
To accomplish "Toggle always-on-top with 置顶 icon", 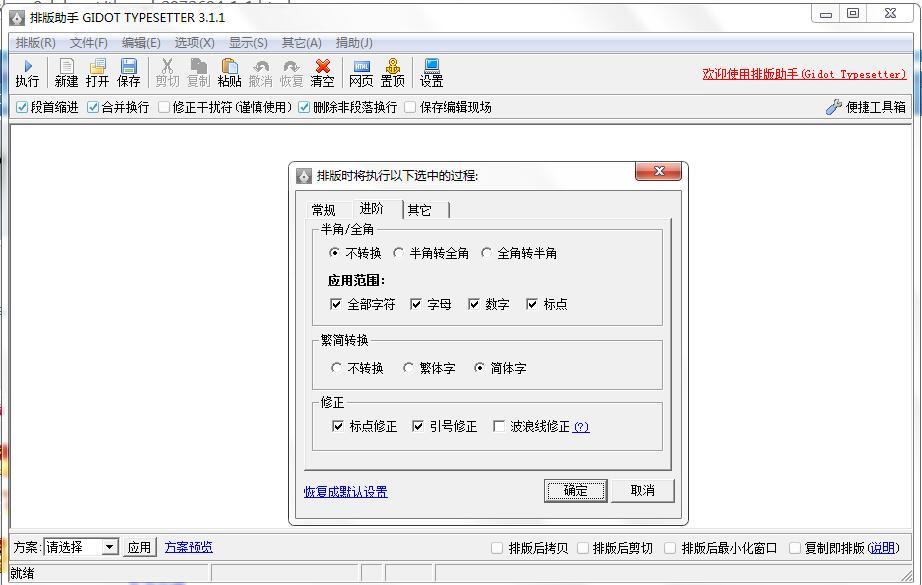I will tap(392, 73).
